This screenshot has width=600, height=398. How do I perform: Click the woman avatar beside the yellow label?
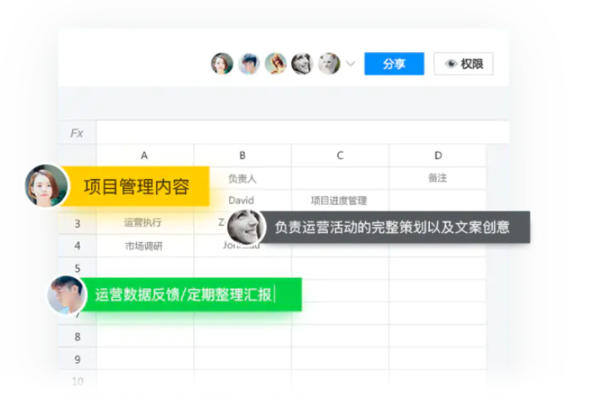point(46,186)
